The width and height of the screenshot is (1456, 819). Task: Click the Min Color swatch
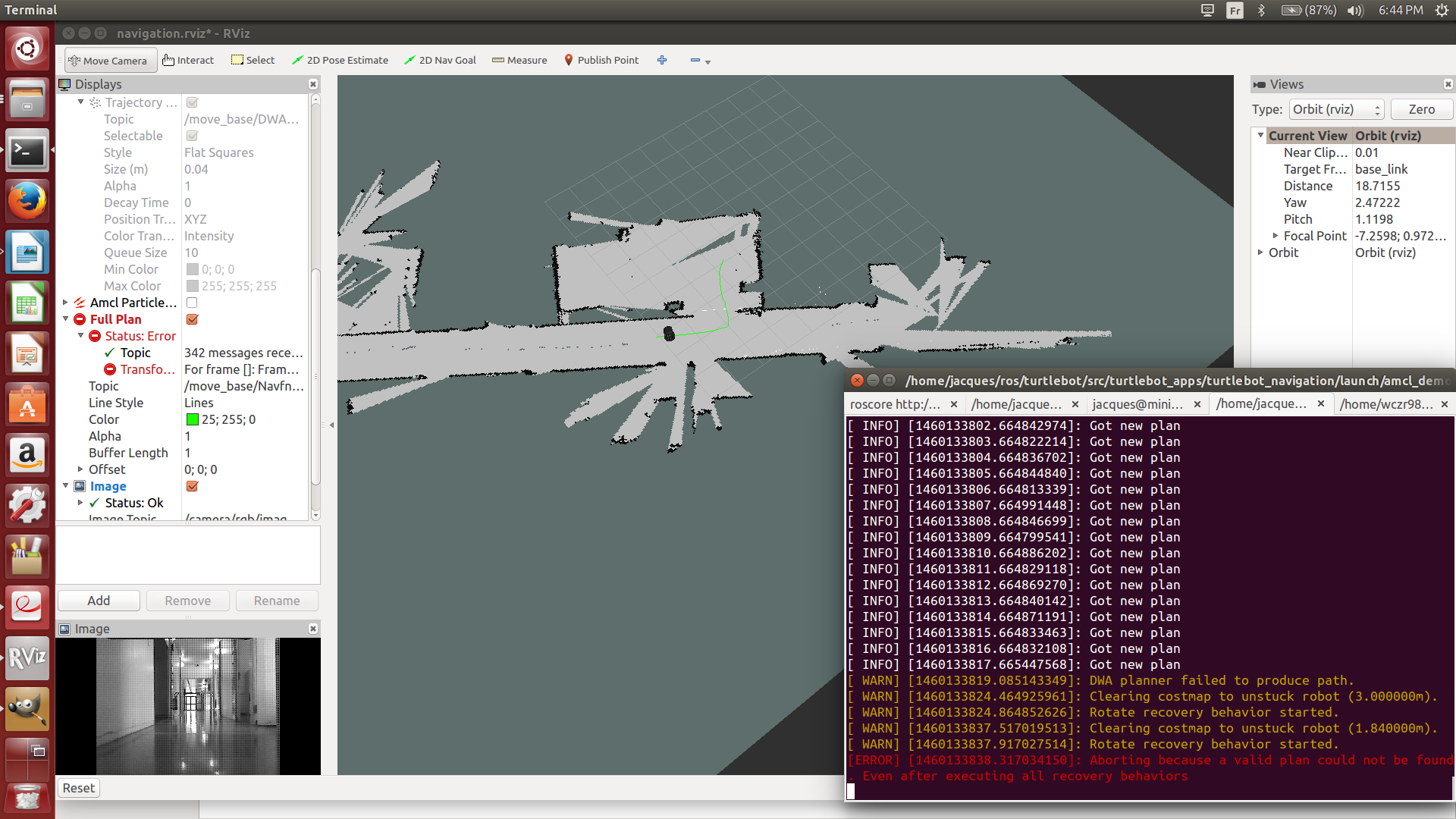click(x=192, y=269)
